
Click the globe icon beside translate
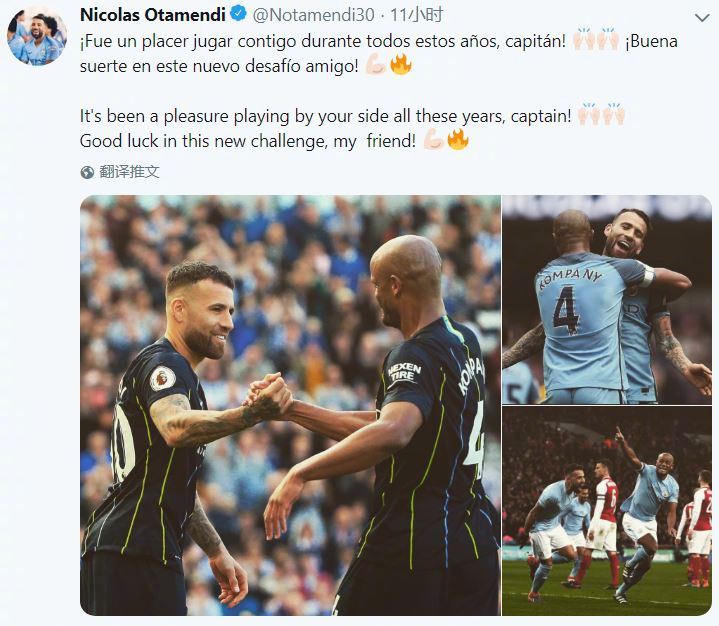(x=87, y=172)
